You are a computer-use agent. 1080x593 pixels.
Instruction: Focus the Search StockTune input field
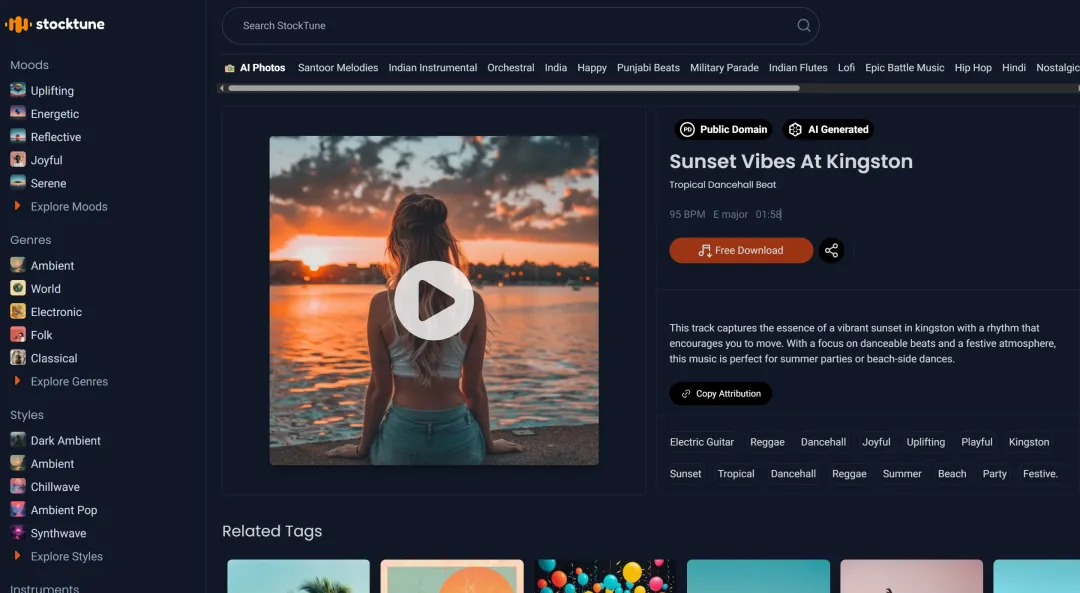click(x=521, y=25)
